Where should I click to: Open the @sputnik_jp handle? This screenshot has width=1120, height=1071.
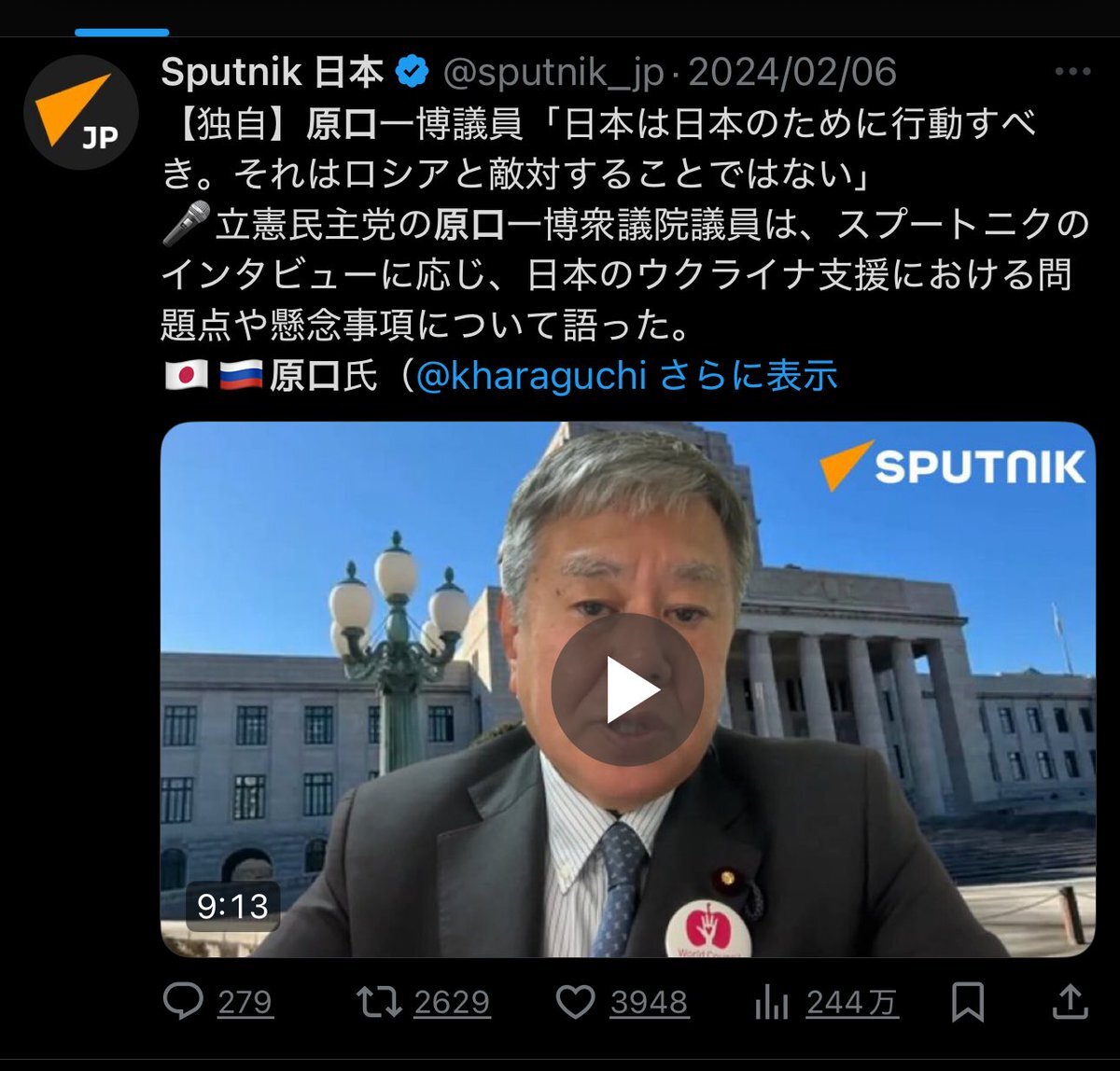click(554, 72)
